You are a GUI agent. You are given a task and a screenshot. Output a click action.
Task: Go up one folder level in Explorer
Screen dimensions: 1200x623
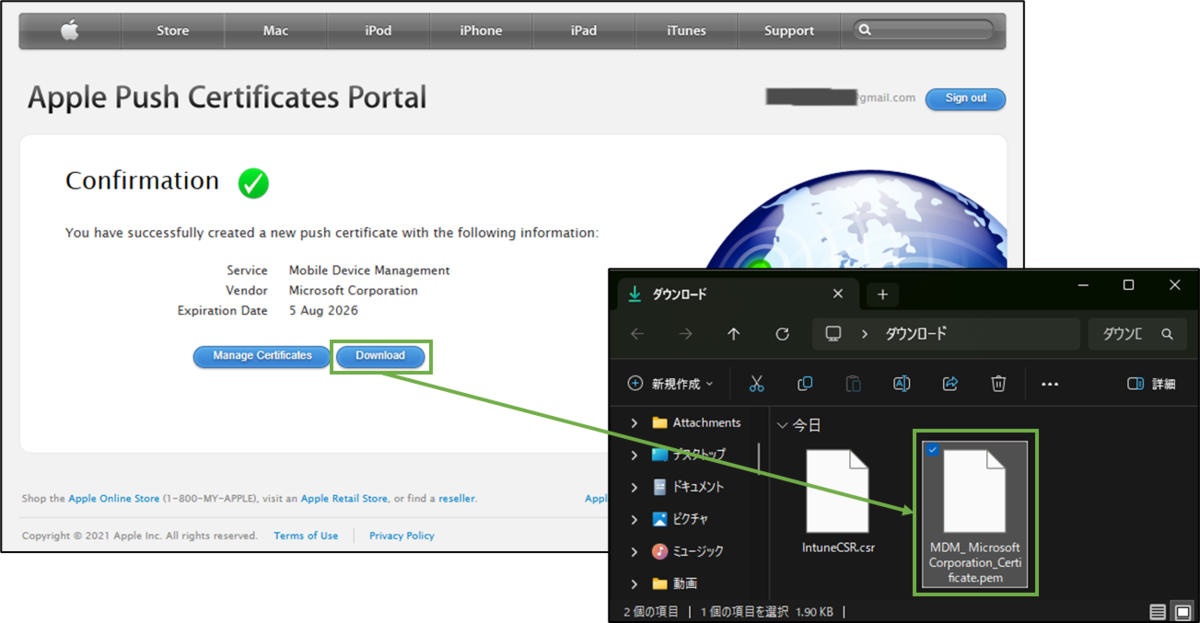[x=734, y=334]
